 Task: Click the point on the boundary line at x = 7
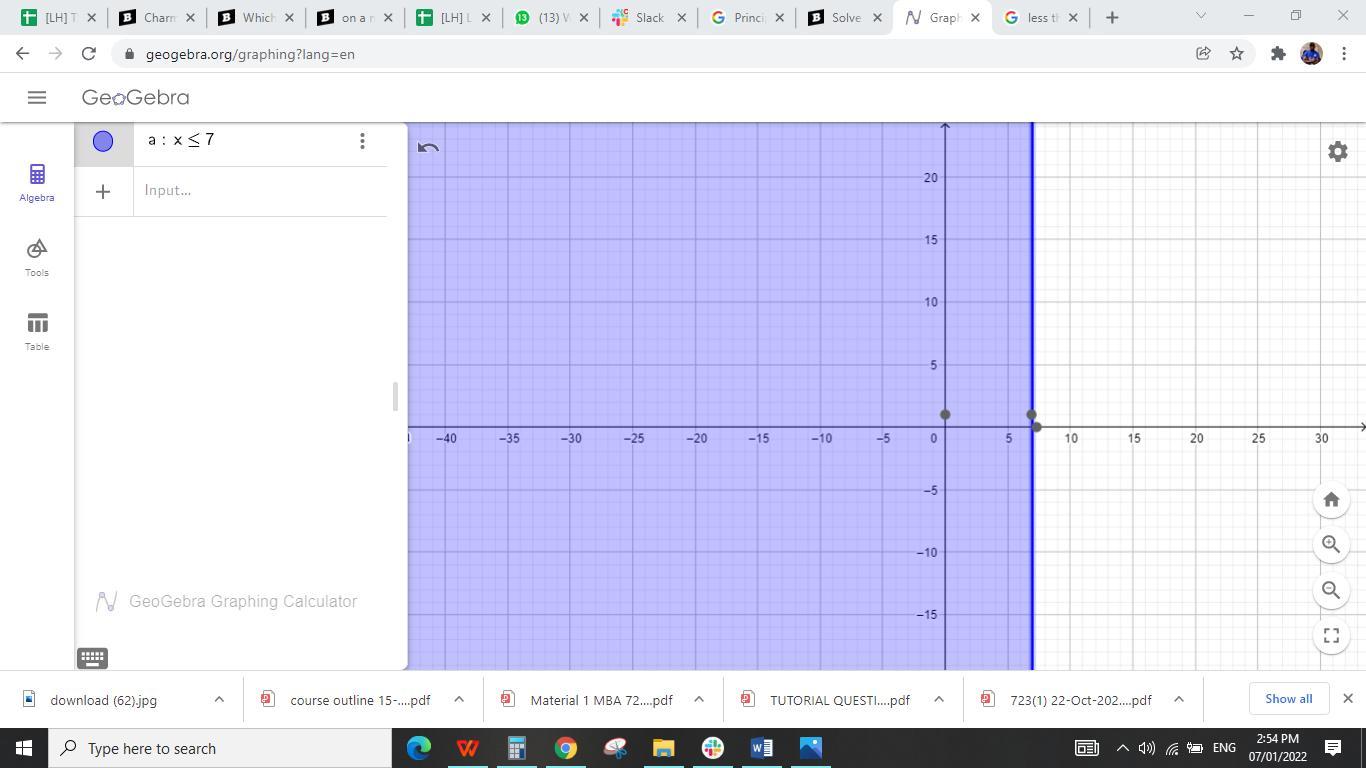(1031, 414)
